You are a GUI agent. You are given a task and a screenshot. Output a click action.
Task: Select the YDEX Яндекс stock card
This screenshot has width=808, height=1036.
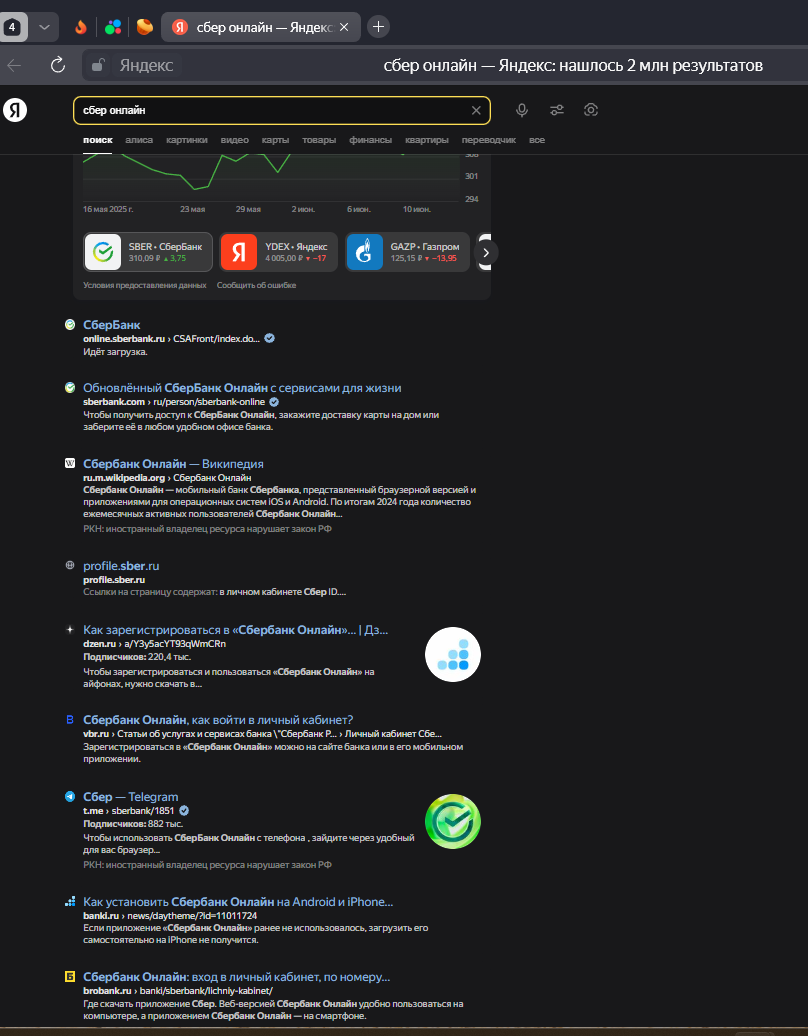278,252
